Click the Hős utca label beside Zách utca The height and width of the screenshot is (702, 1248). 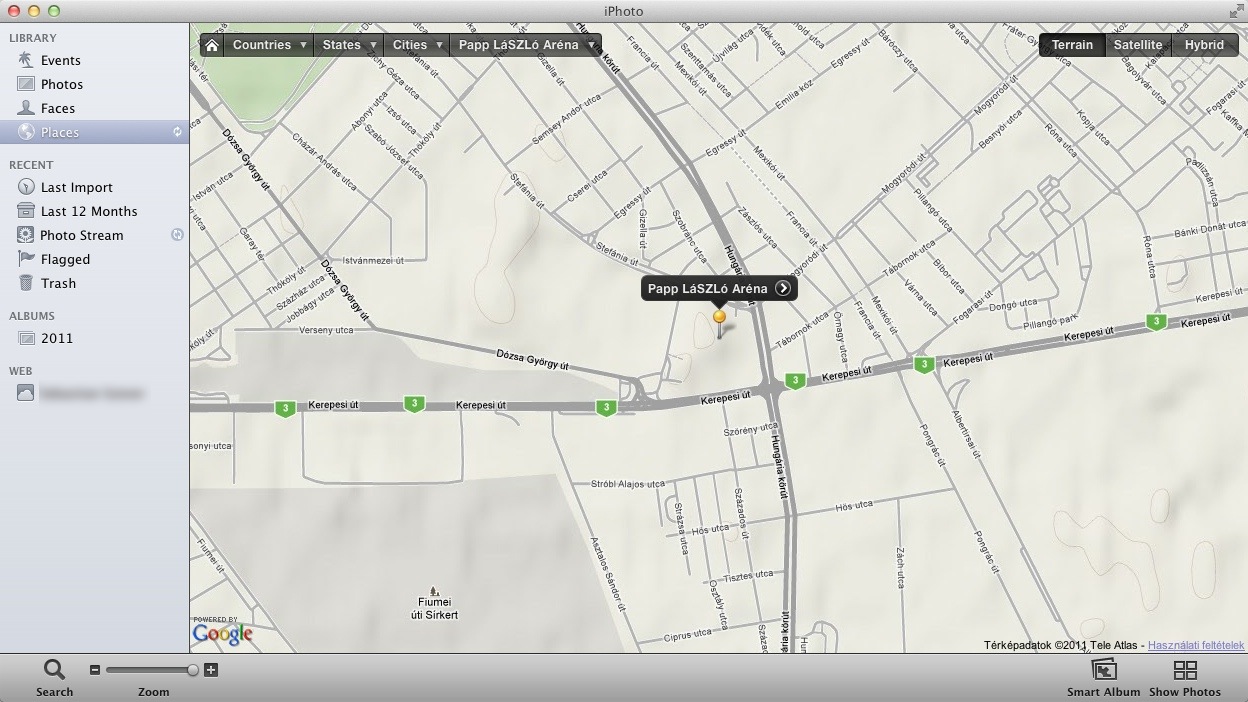click(855, 507)
